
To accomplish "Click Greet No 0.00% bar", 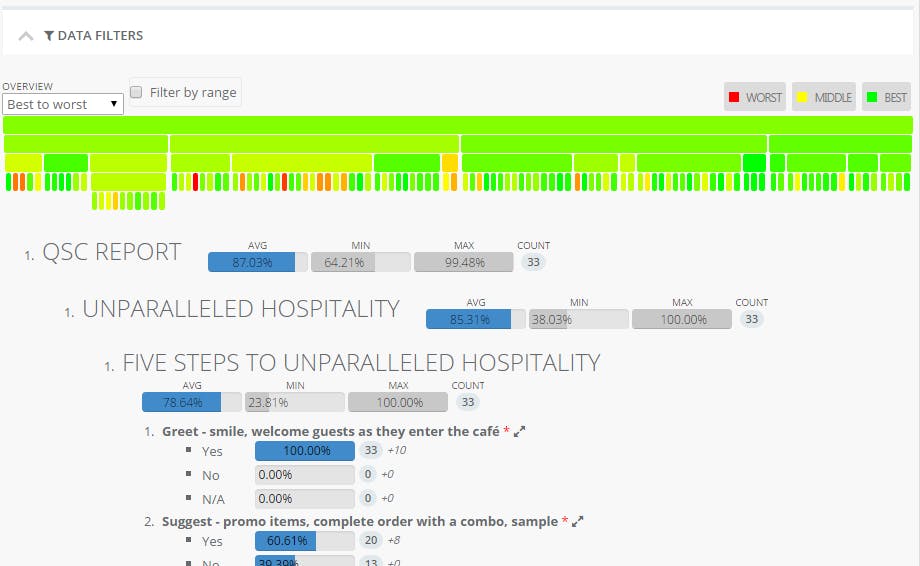I will point(305,475).
